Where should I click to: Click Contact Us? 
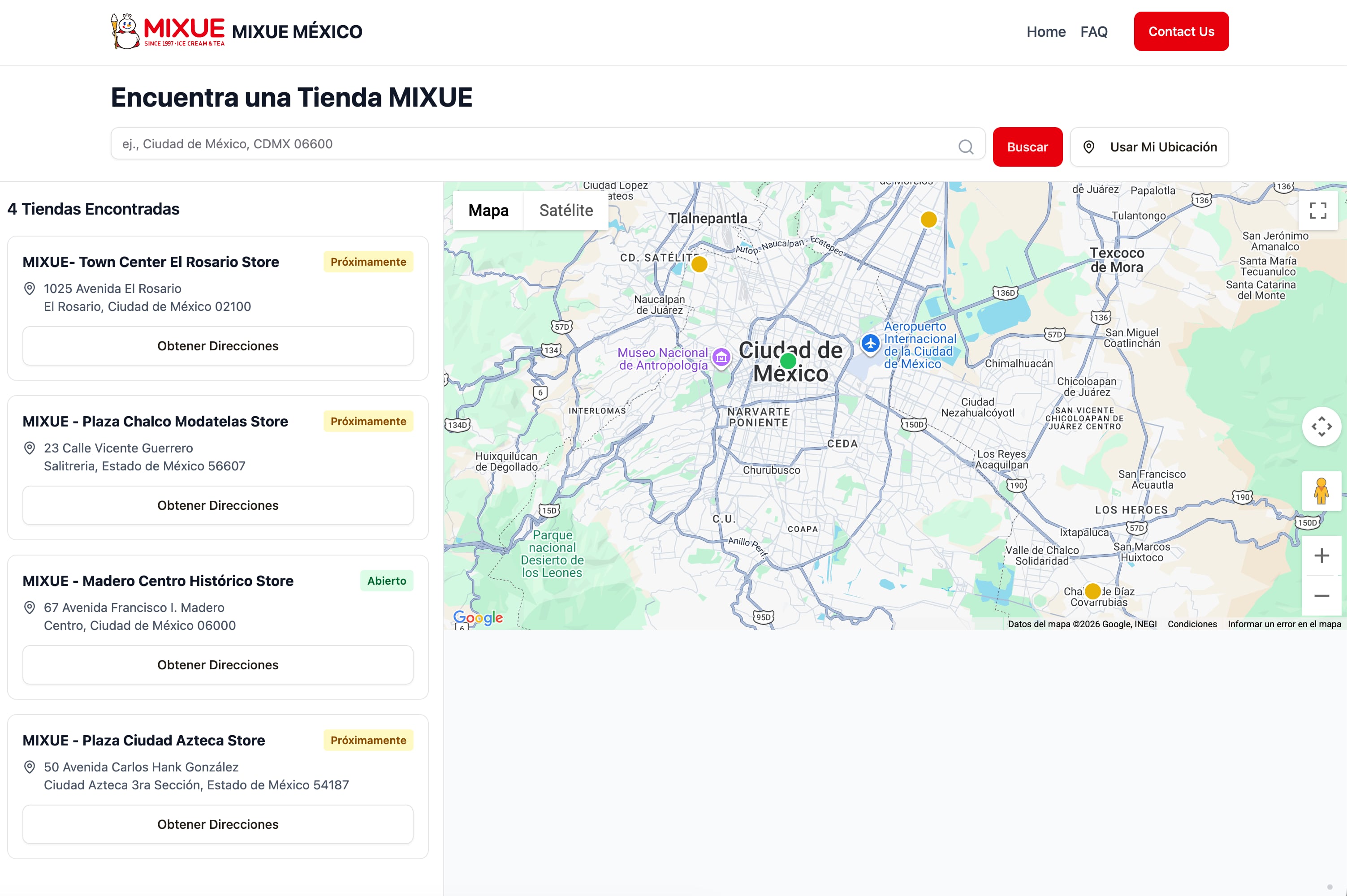pos(1181,31)
